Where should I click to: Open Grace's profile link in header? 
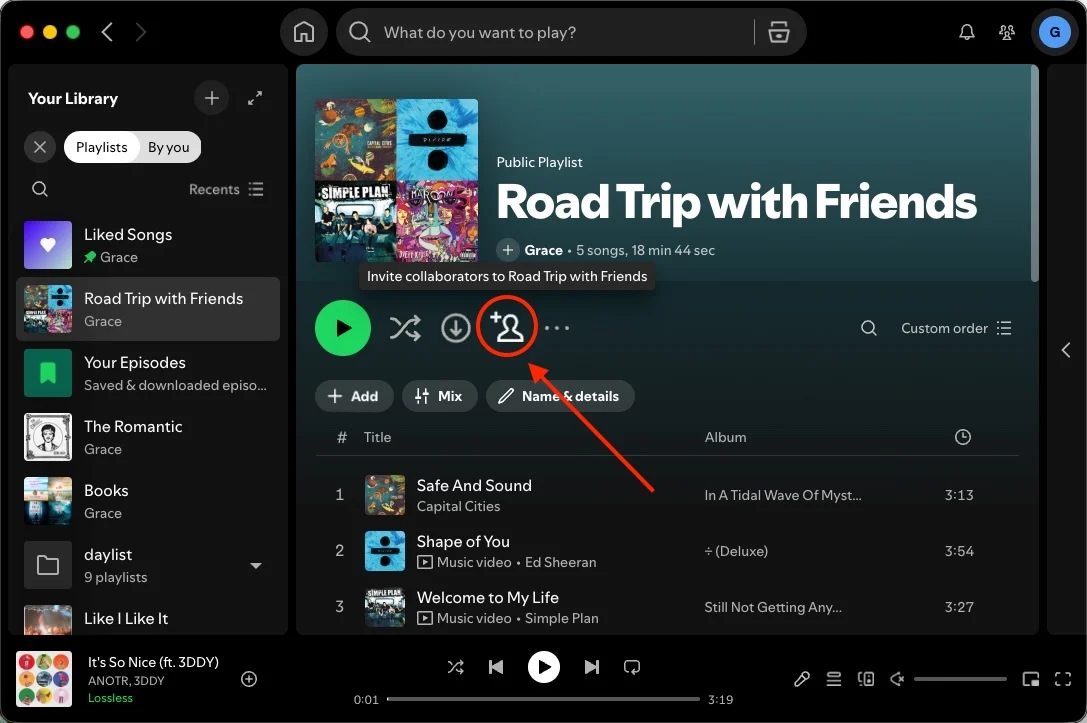click(x=544, y=250)
